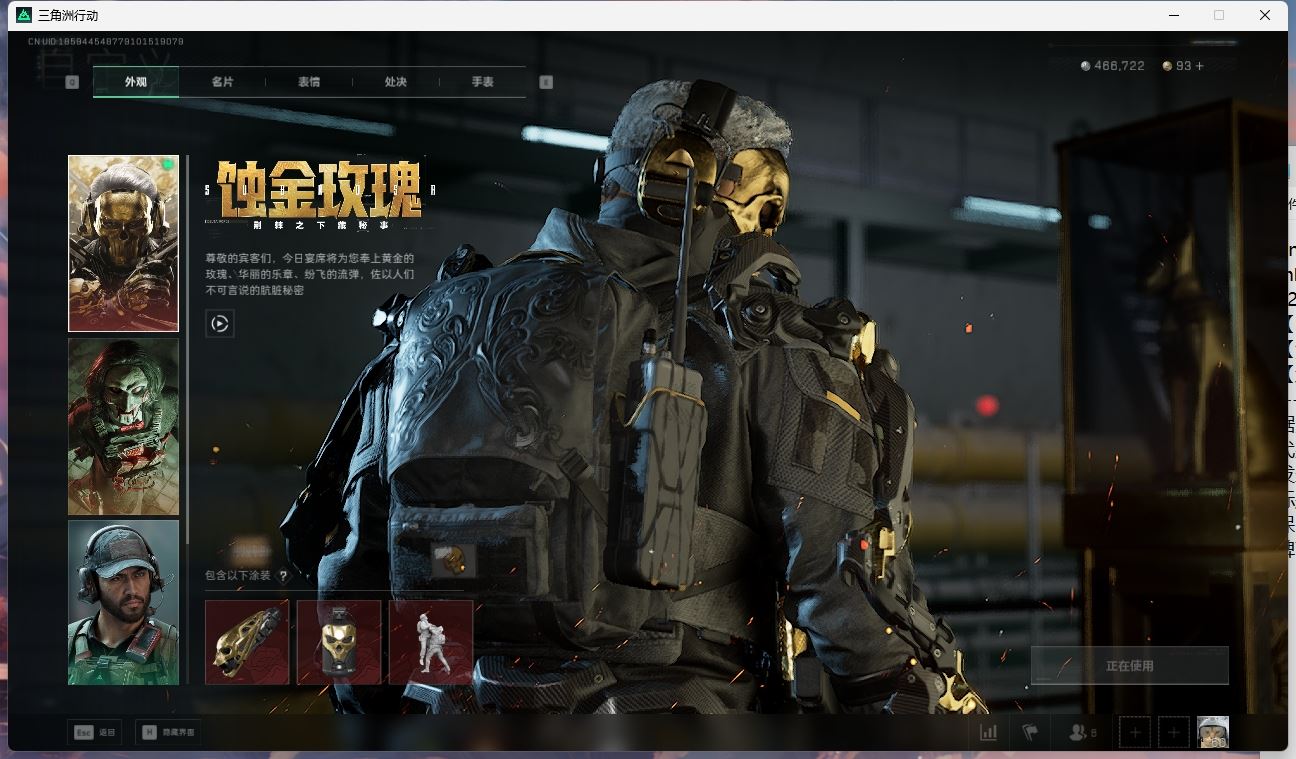This screenshot has height=759, width=1296.
Task: Go to the 手表 tab
Action: coord(483,82)
